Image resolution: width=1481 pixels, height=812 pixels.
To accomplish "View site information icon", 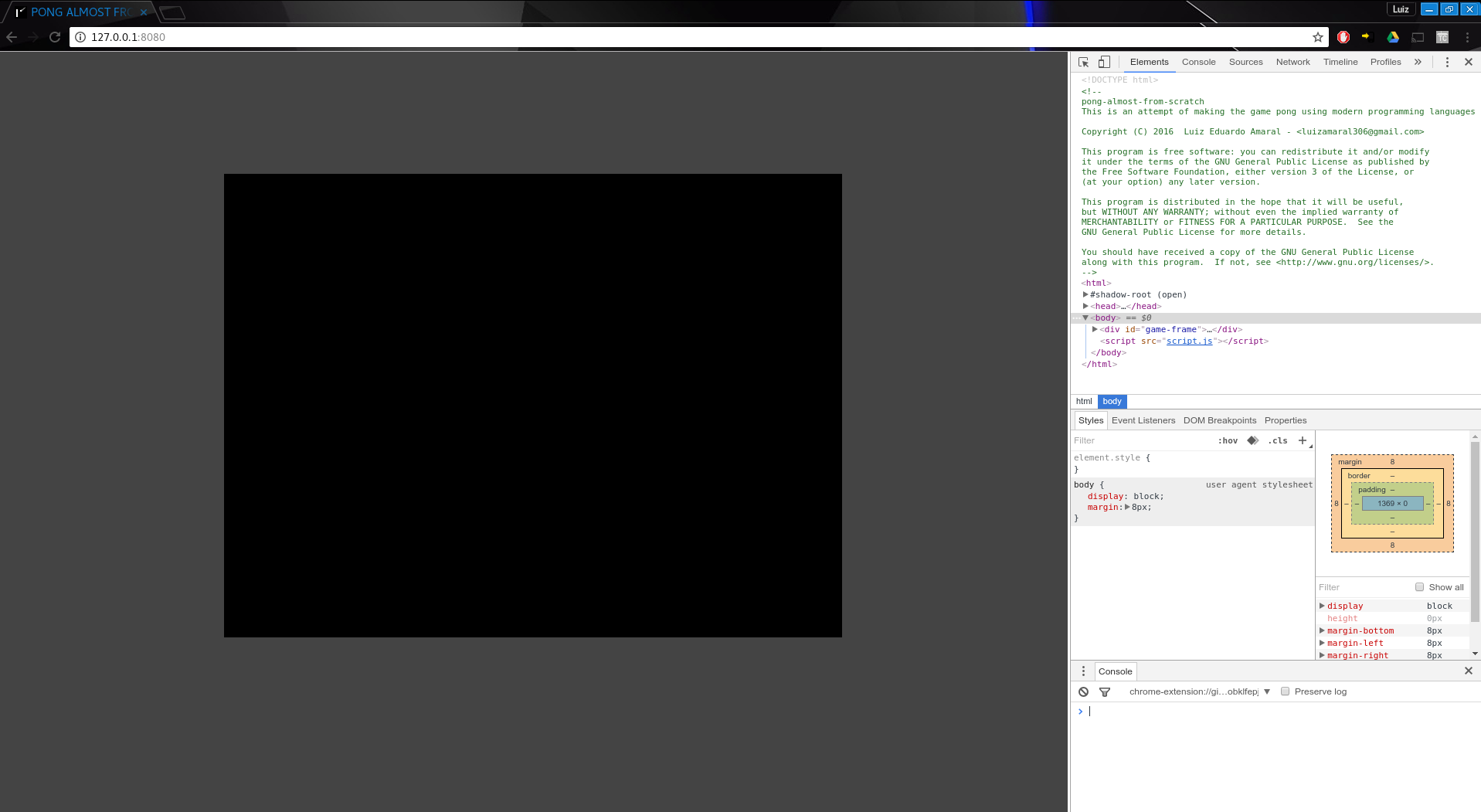I will [80, 37].
